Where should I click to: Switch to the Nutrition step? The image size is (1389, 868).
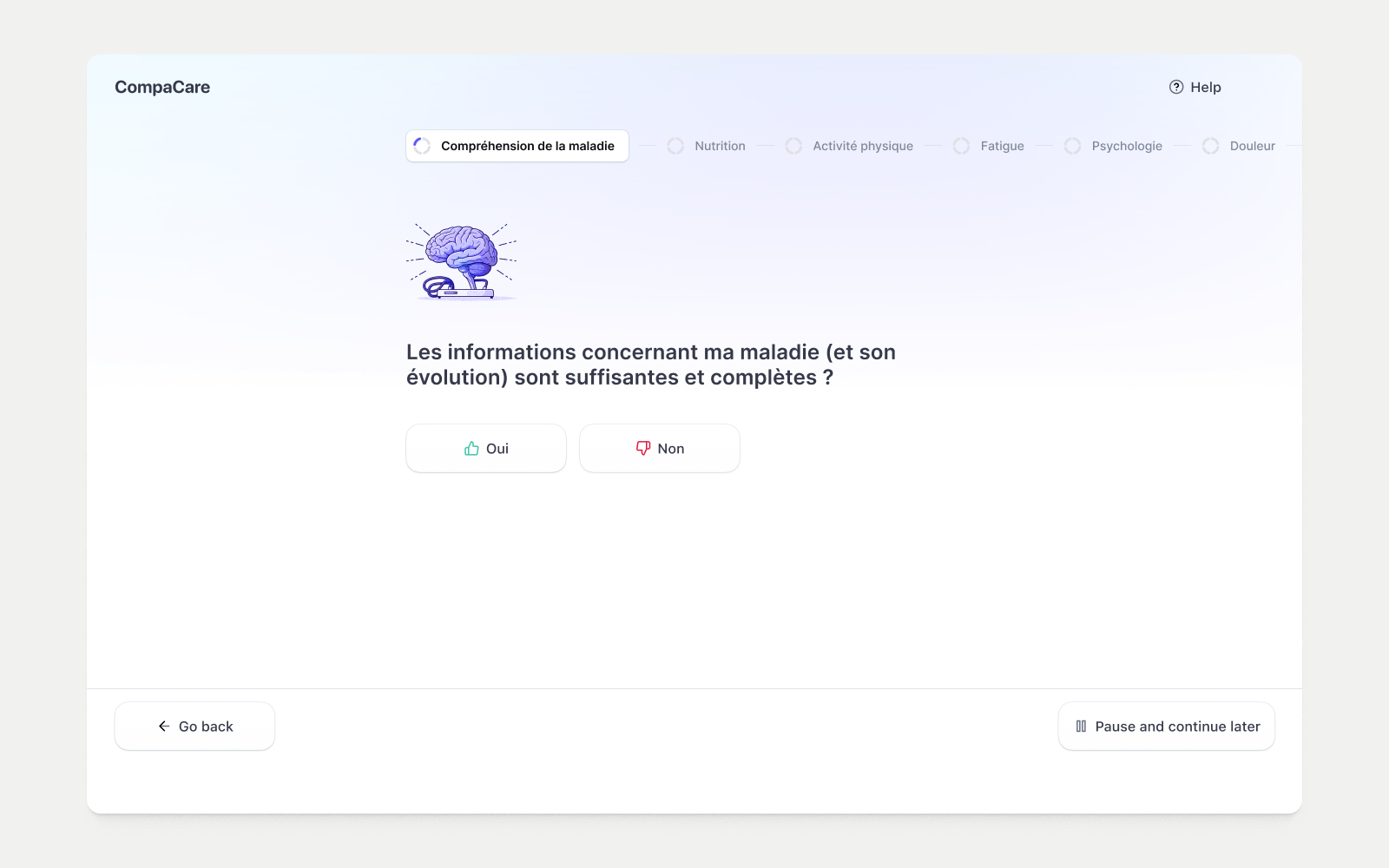point(707,146)
